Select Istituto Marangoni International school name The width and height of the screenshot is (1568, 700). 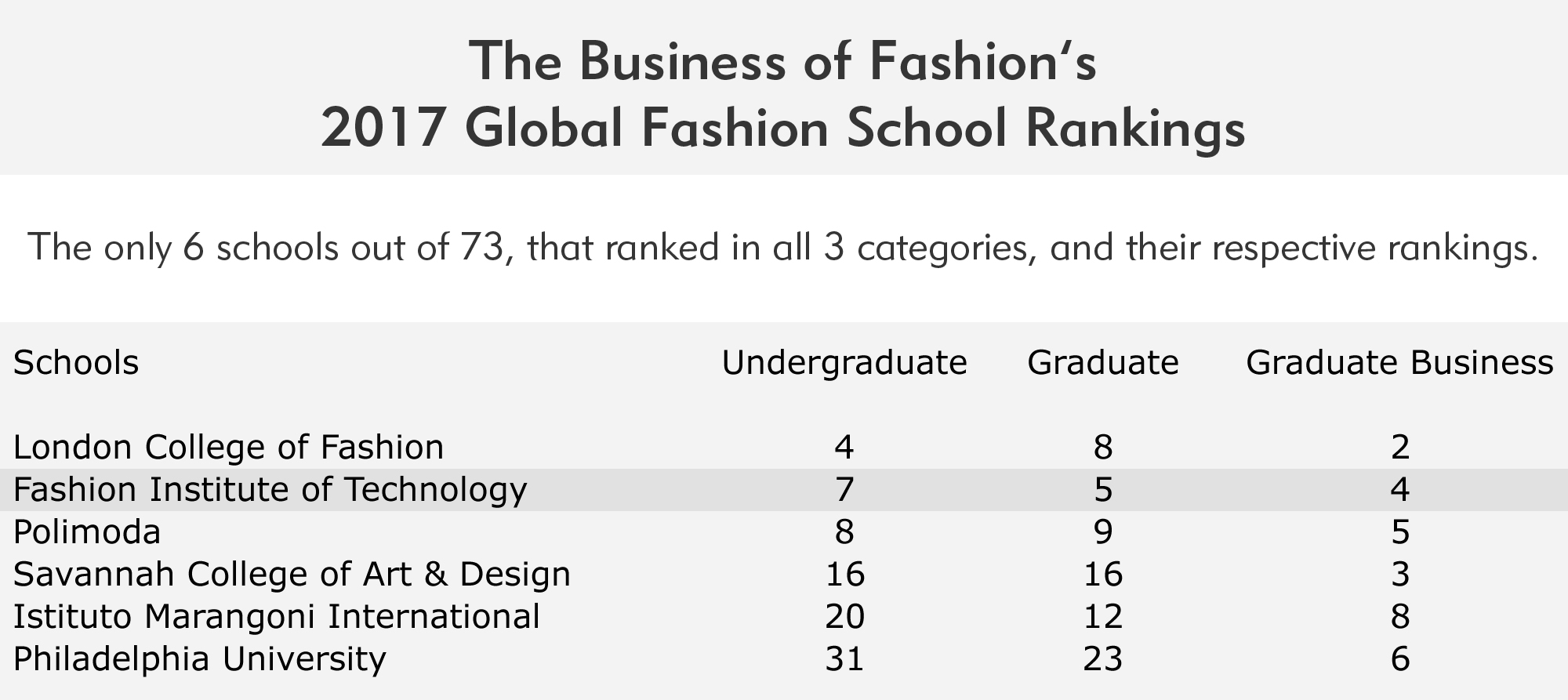[276, 617]
